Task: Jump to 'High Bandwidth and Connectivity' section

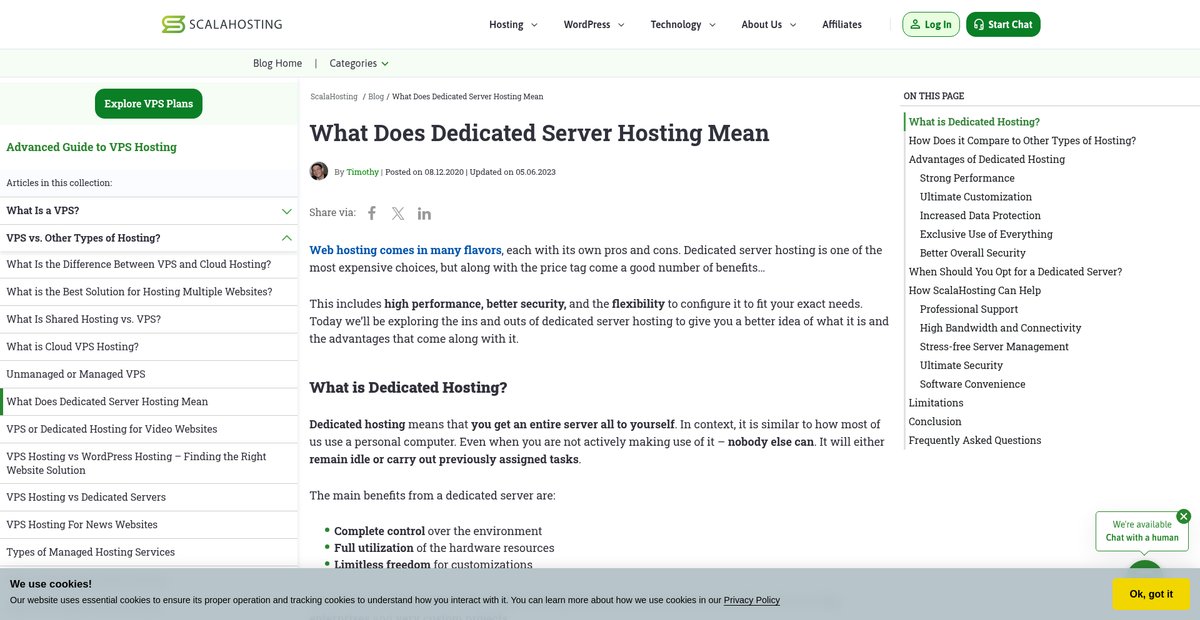Action: (1000, 328)
